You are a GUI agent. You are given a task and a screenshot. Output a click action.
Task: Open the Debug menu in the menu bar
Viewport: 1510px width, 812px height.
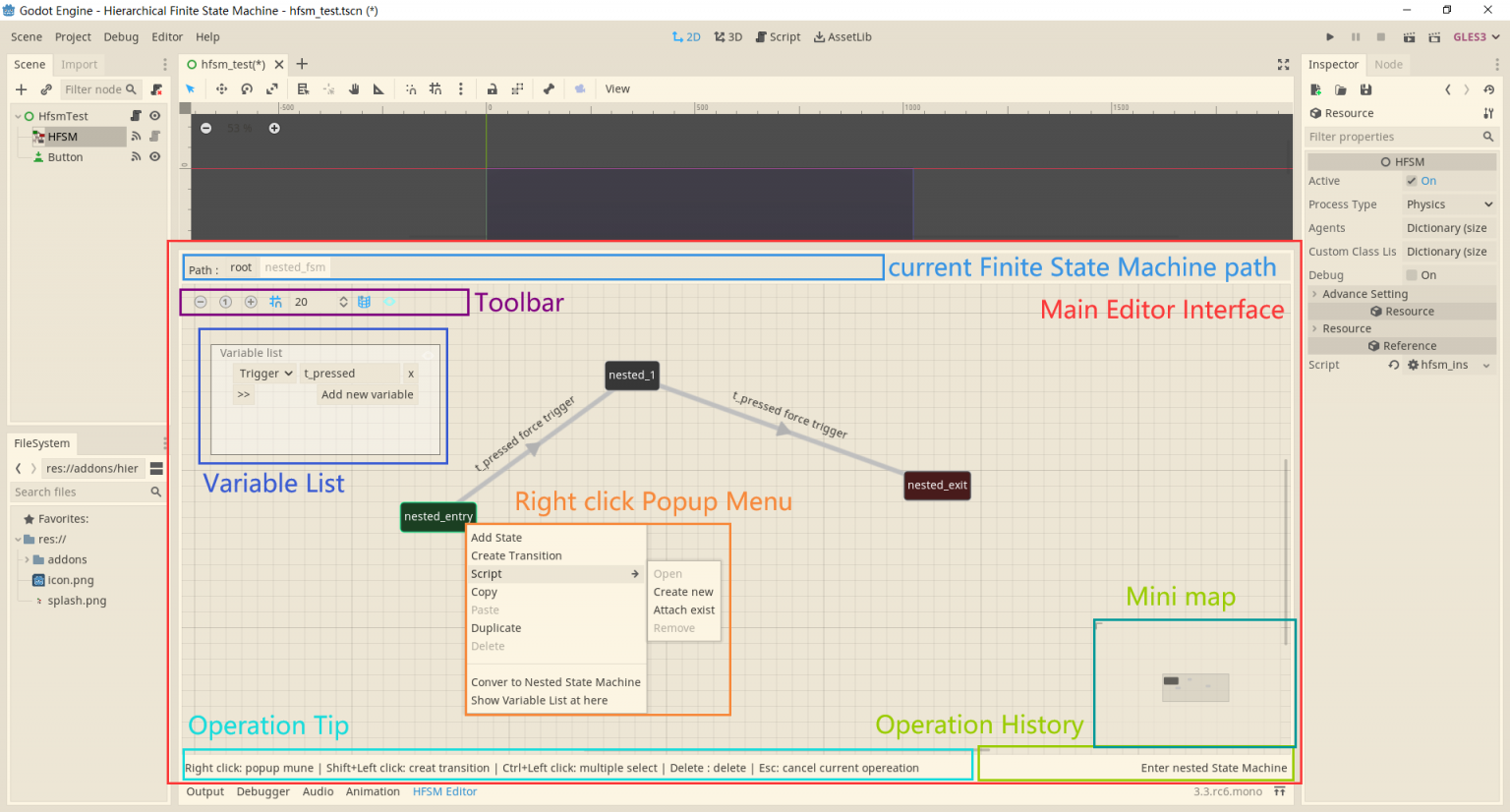pos(121,36)
